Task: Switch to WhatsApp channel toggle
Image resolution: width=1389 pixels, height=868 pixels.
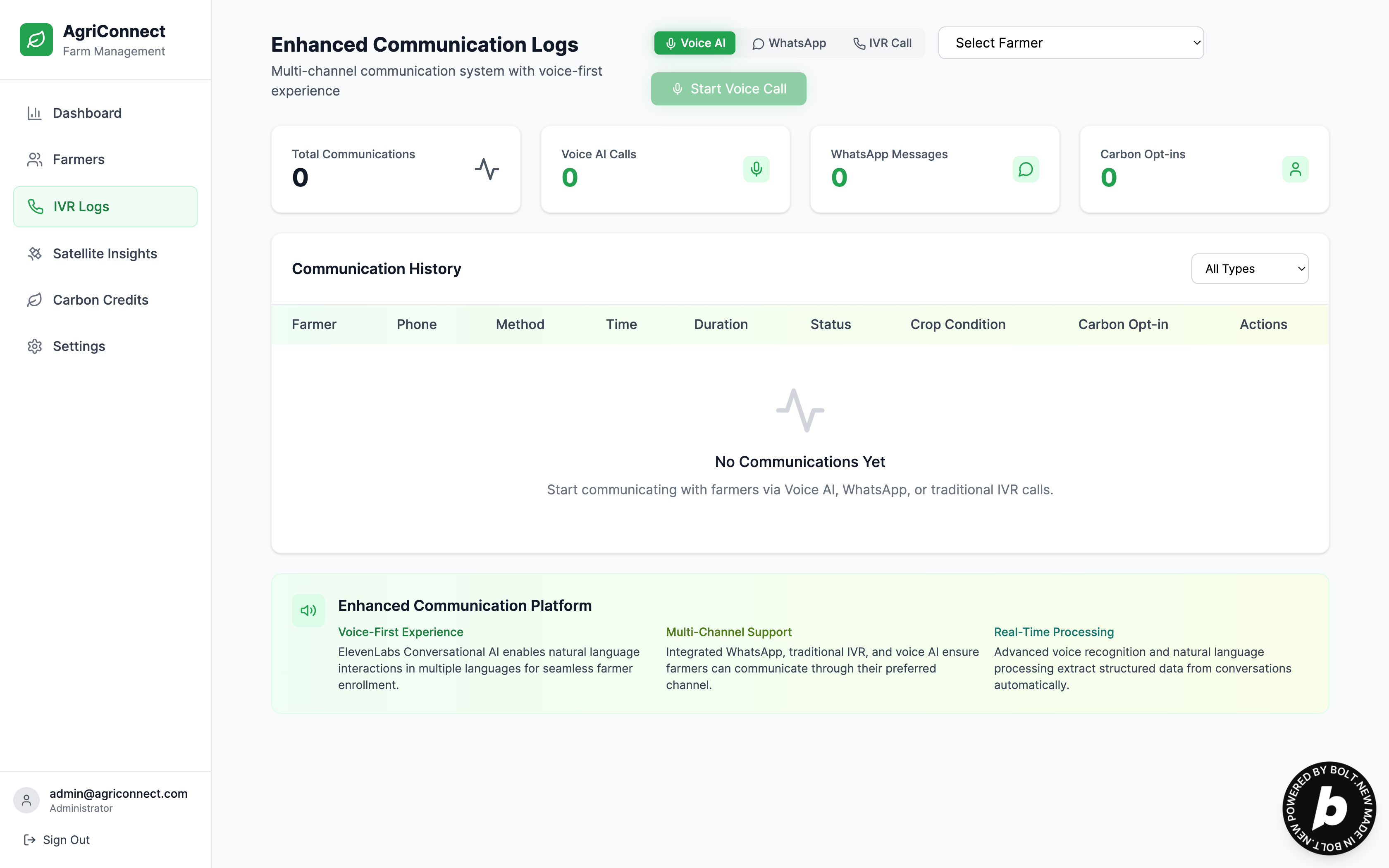Action: (789, 43)
